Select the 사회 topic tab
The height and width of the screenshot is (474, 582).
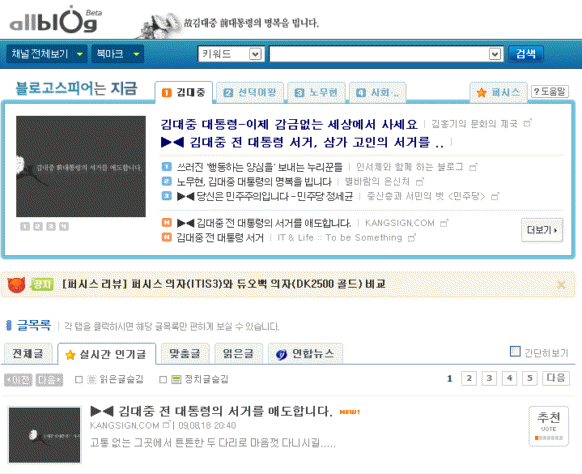tap(377, 92)
